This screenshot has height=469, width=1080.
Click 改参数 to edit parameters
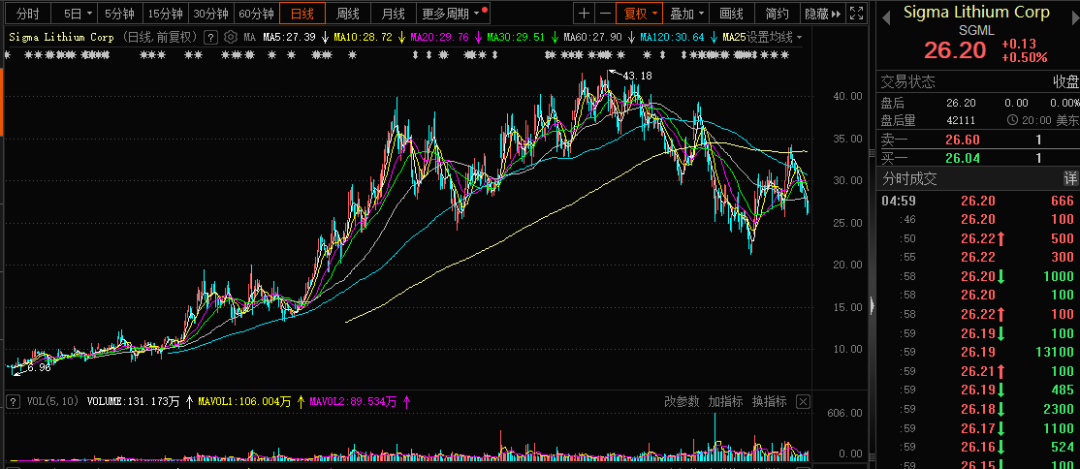tap(682, 402)
